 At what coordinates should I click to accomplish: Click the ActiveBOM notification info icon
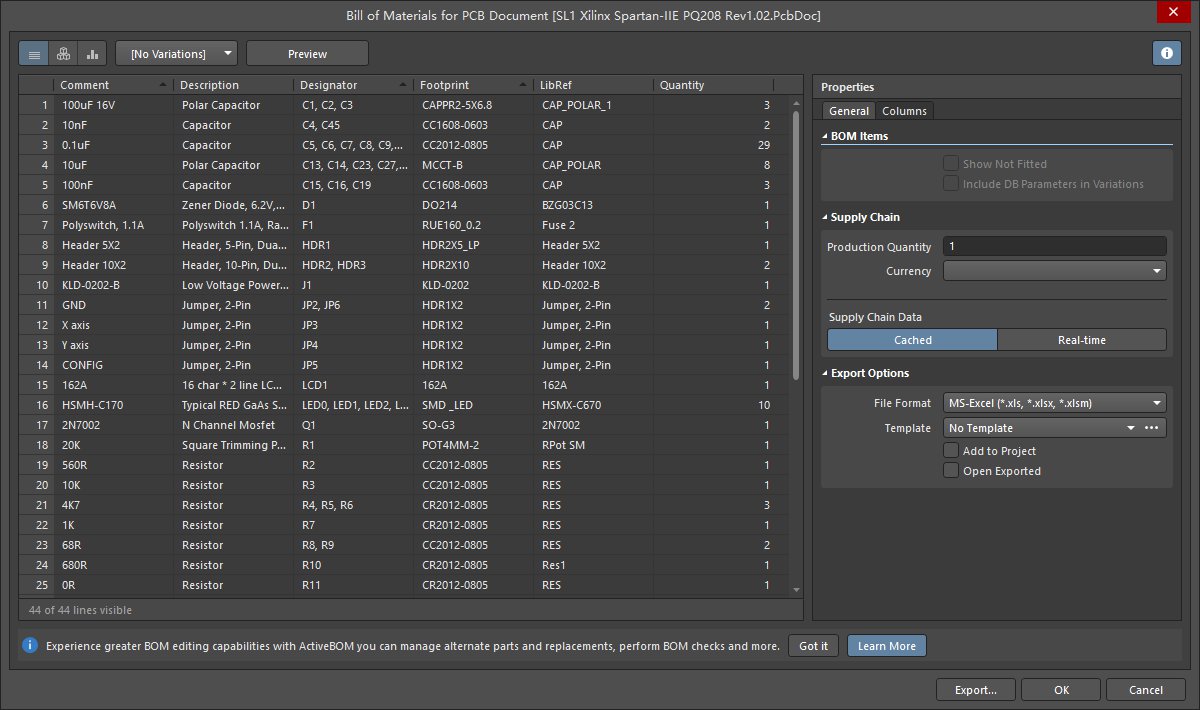click(x=30, y=645)
